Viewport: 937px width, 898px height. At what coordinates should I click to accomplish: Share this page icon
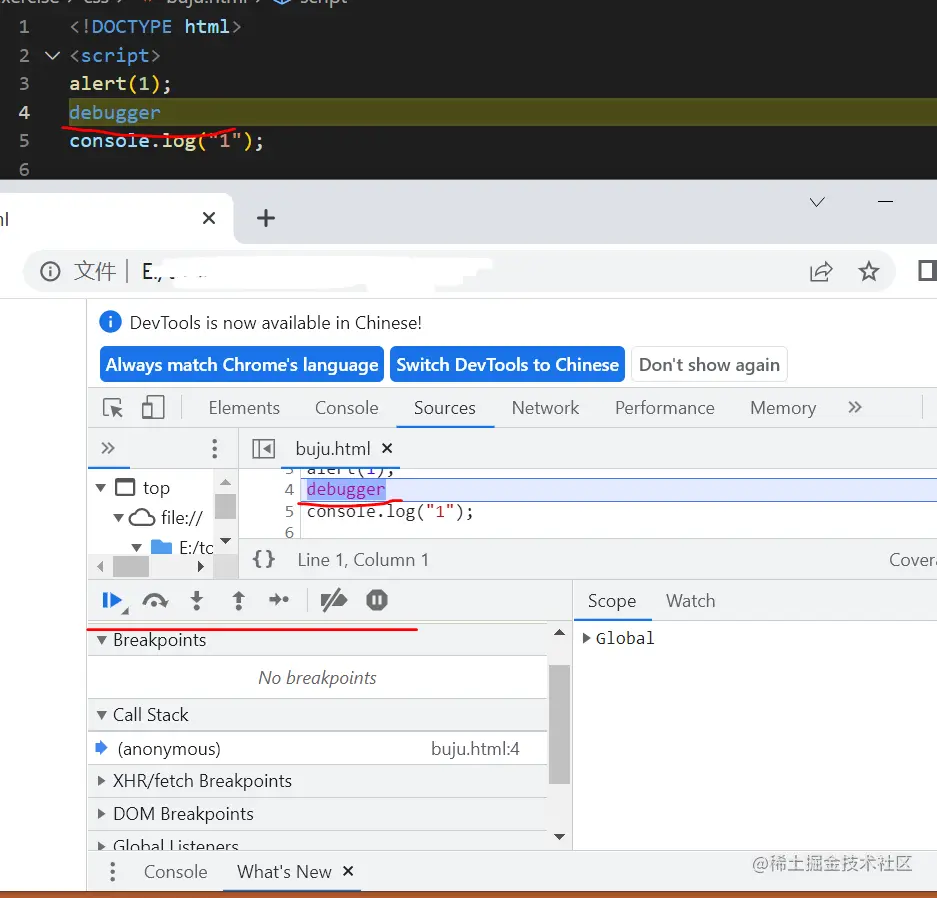pos(821,272)
